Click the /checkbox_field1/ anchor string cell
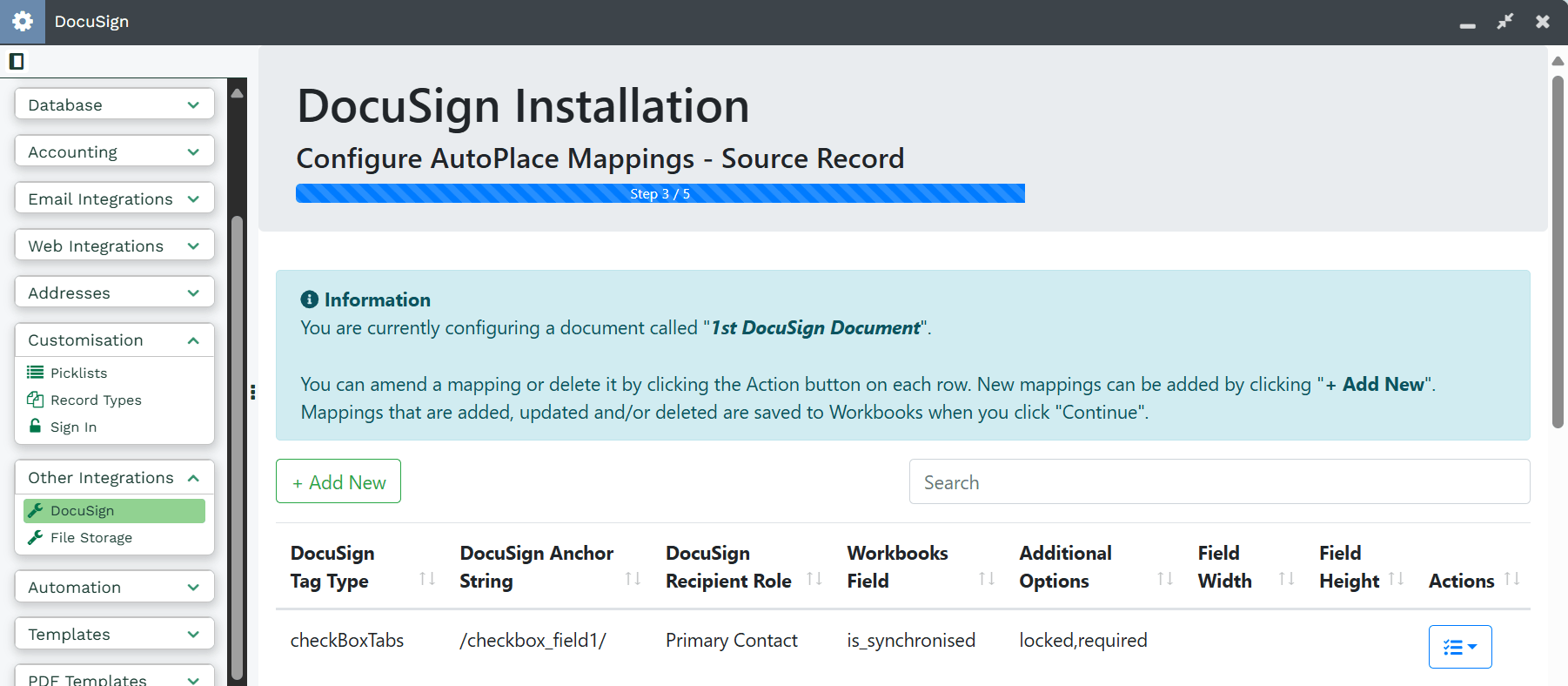The height and width of the screenshot is (686, 1568). tap(533, 640)
